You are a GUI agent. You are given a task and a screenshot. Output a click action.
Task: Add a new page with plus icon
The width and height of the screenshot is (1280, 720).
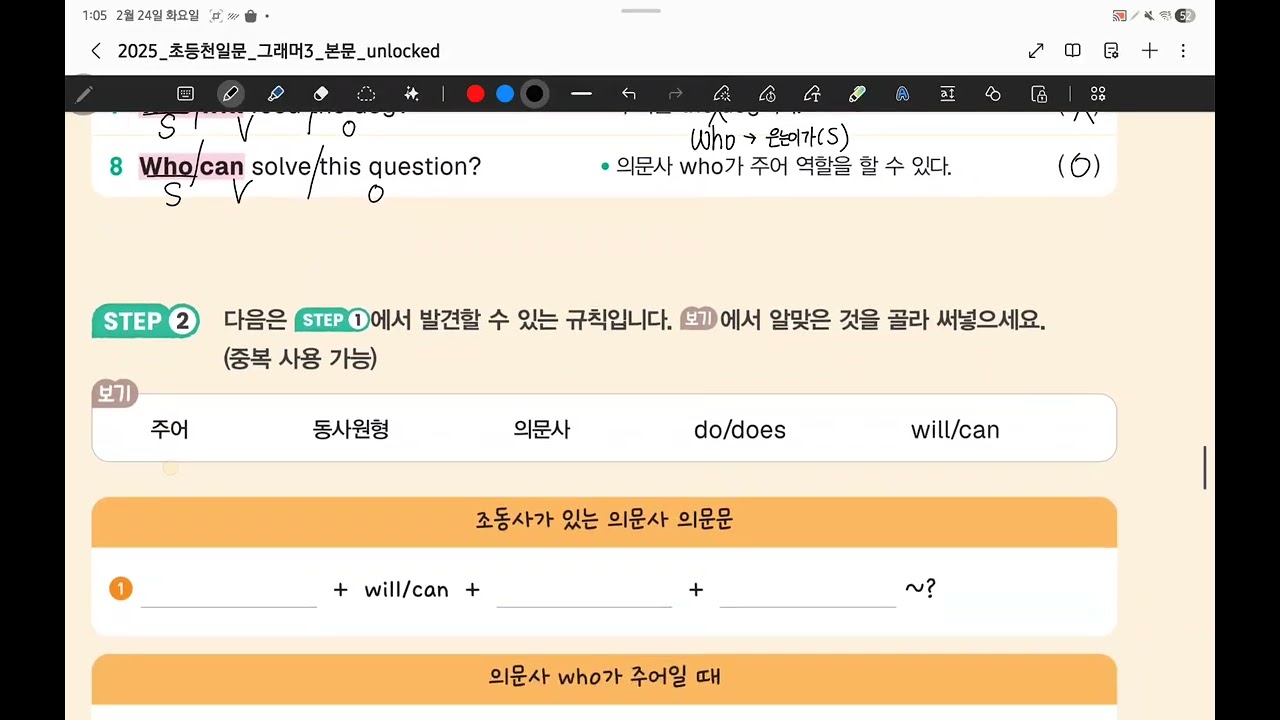(1150, 51)
